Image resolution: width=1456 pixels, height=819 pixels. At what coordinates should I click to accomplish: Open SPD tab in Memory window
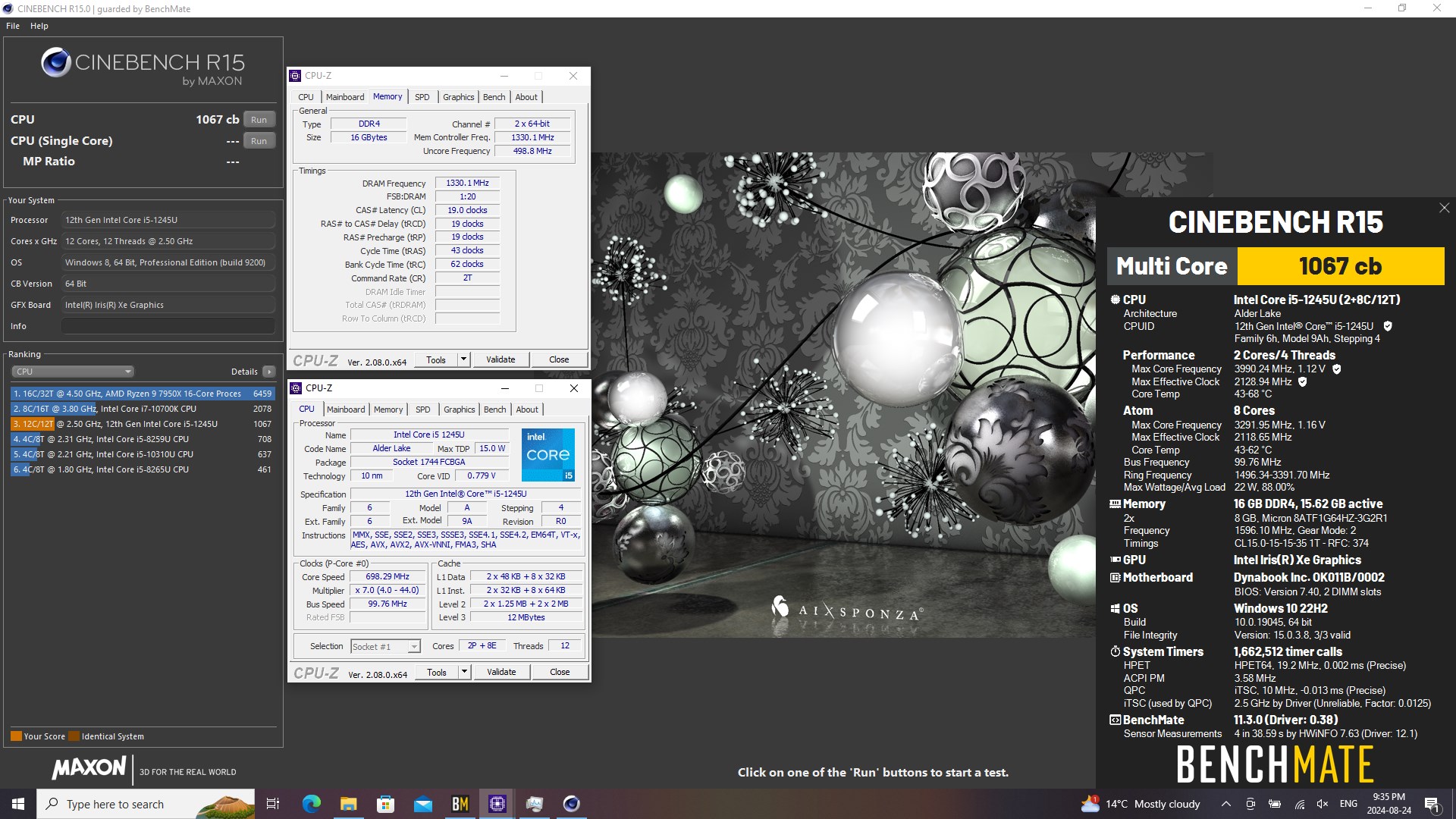point(422,97)
